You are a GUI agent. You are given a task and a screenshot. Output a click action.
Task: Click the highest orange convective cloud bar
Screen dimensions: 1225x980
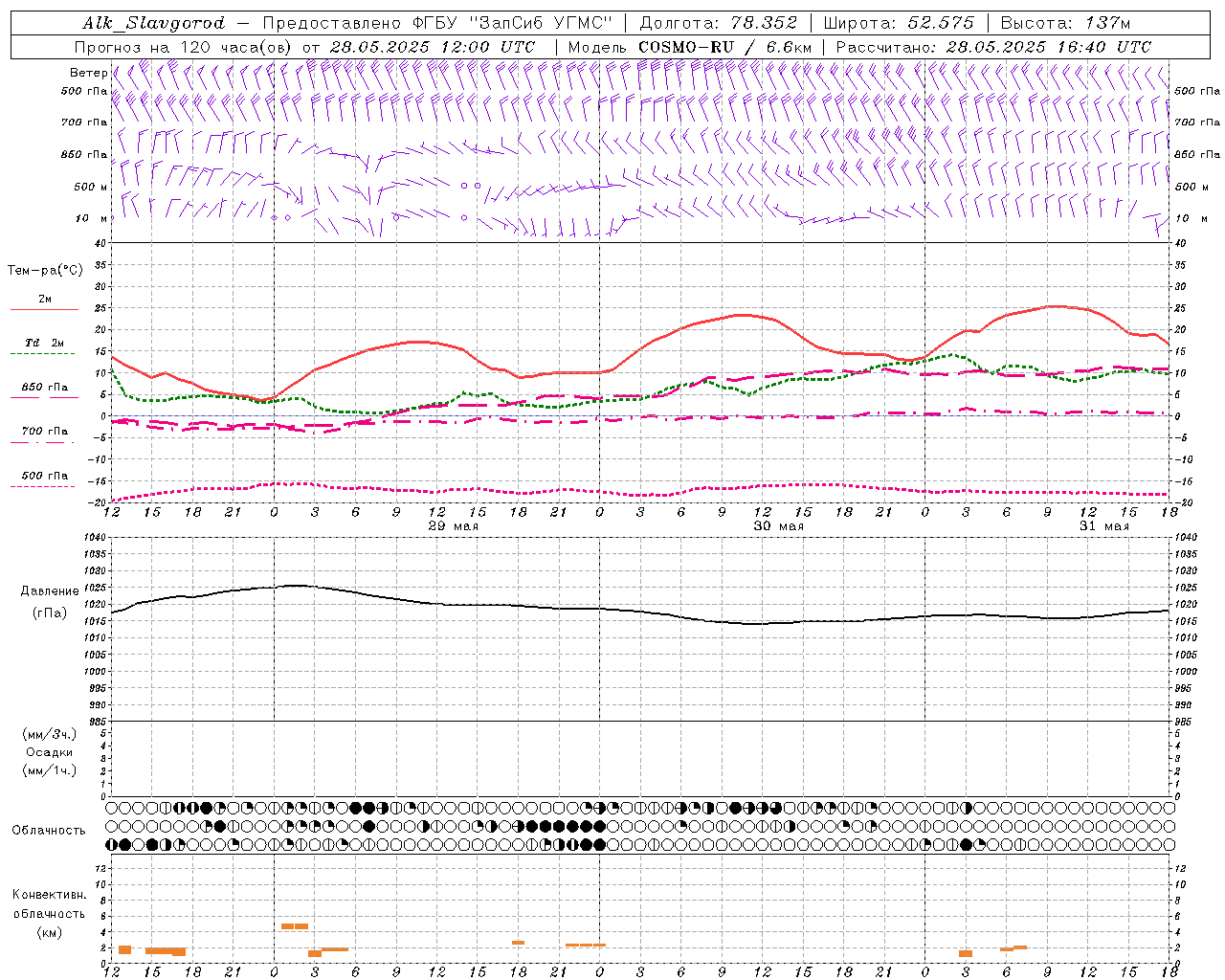click(x=295, y=926)
